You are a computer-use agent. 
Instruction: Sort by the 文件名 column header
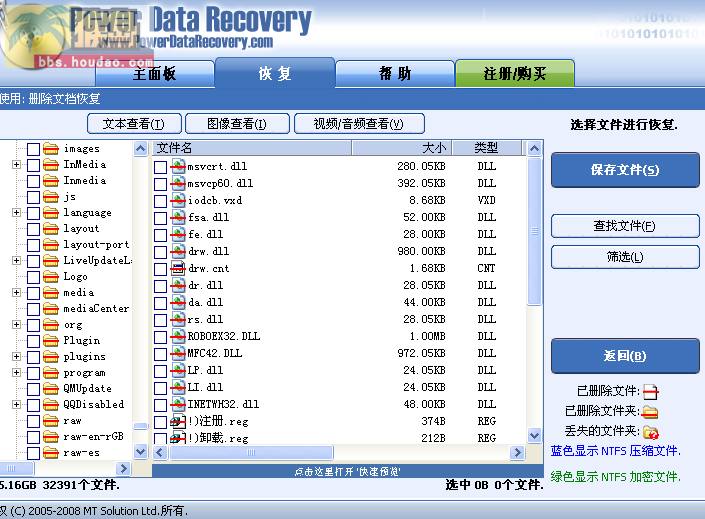[x=252, y=148]
